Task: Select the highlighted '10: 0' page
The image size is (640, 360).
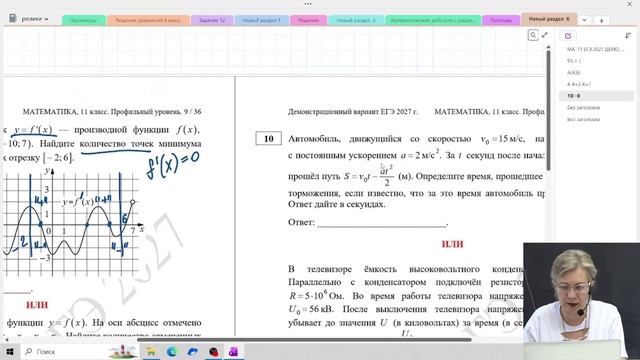Action: (596, 96)
